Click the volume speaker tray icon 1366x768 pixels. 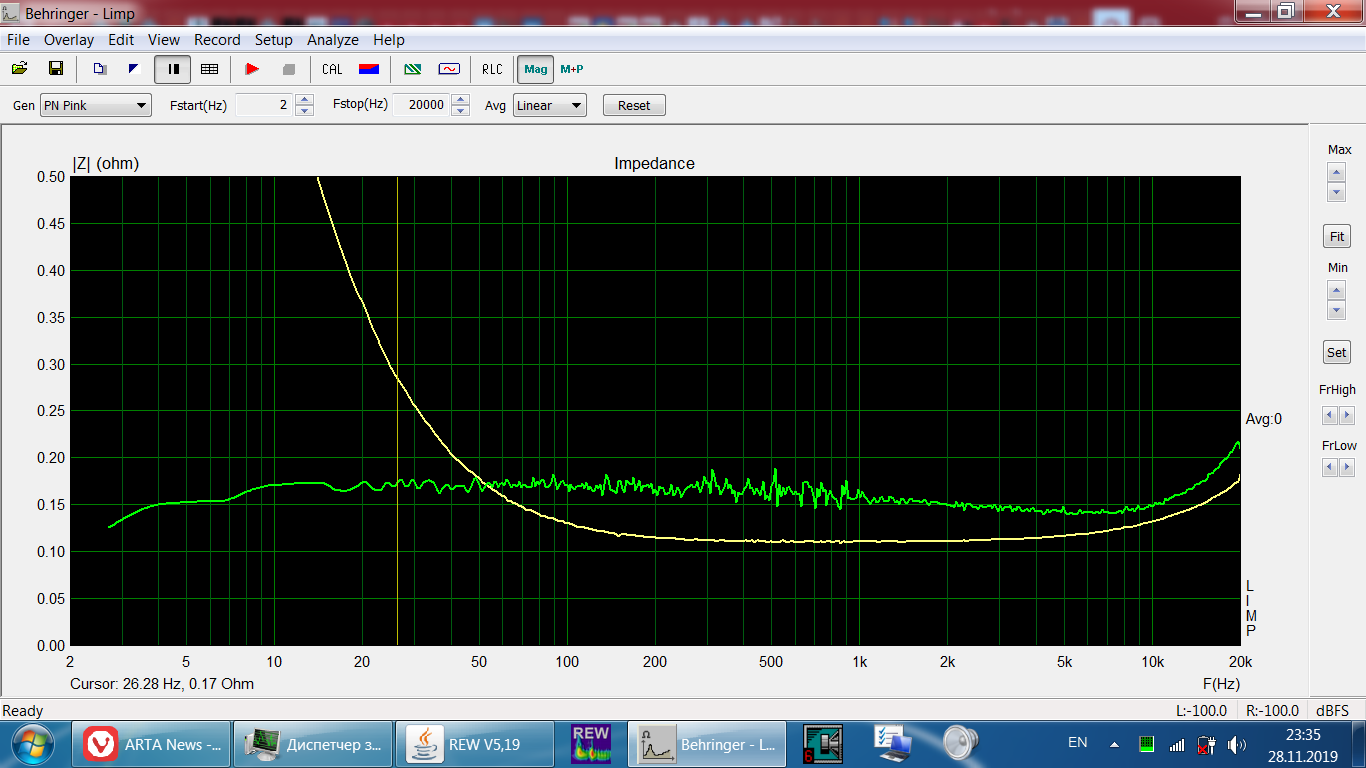pyautogui.click(x=1237, y=744)
